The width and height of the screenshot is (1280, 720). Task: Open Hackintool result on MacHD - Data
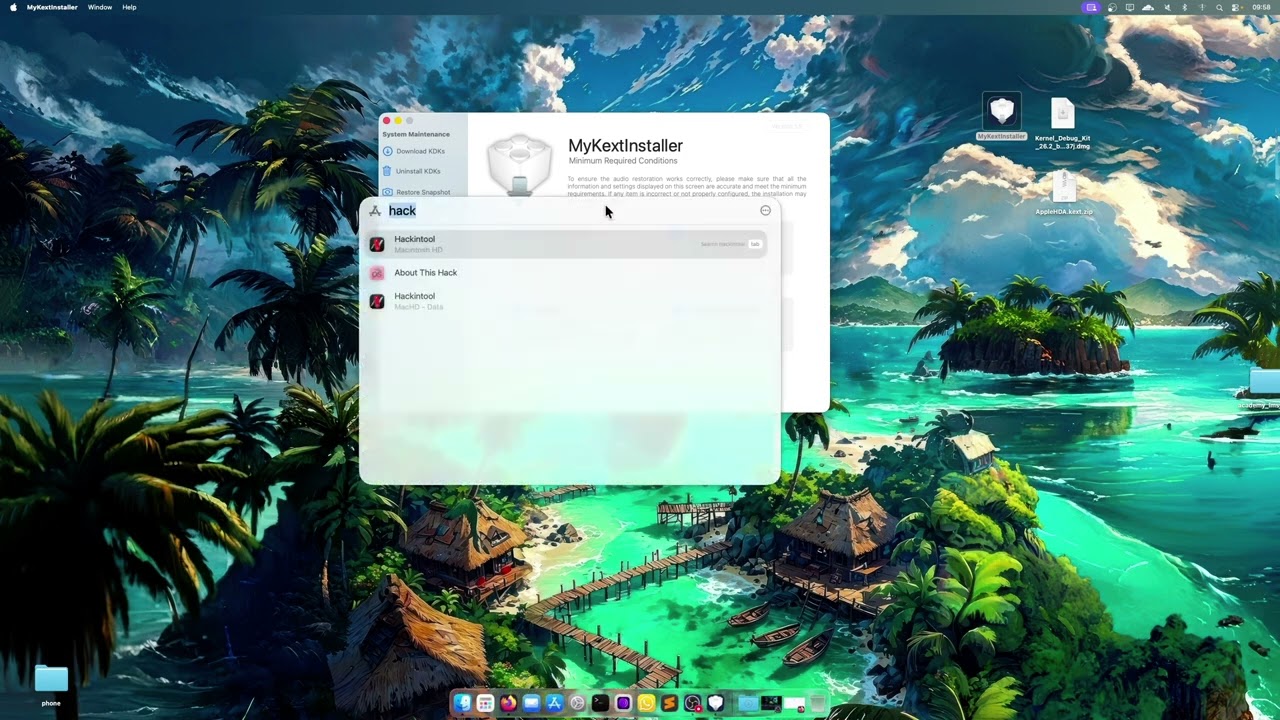[567, 301]
